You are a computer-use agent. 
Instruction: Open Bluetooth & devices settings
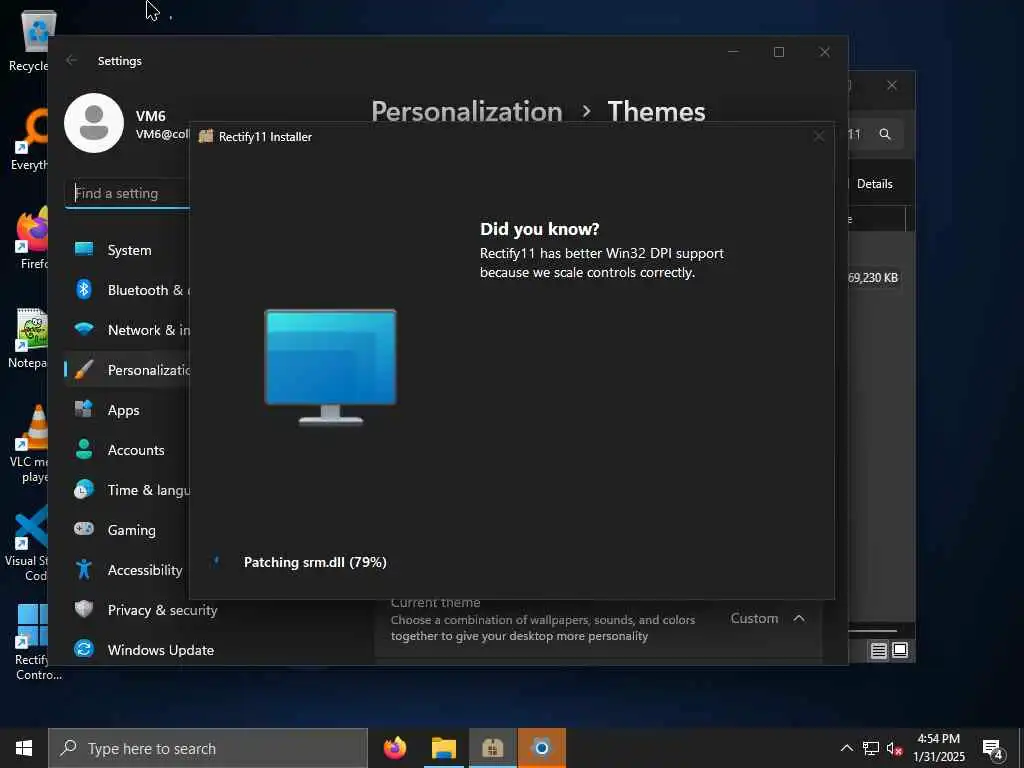(127, 290)
